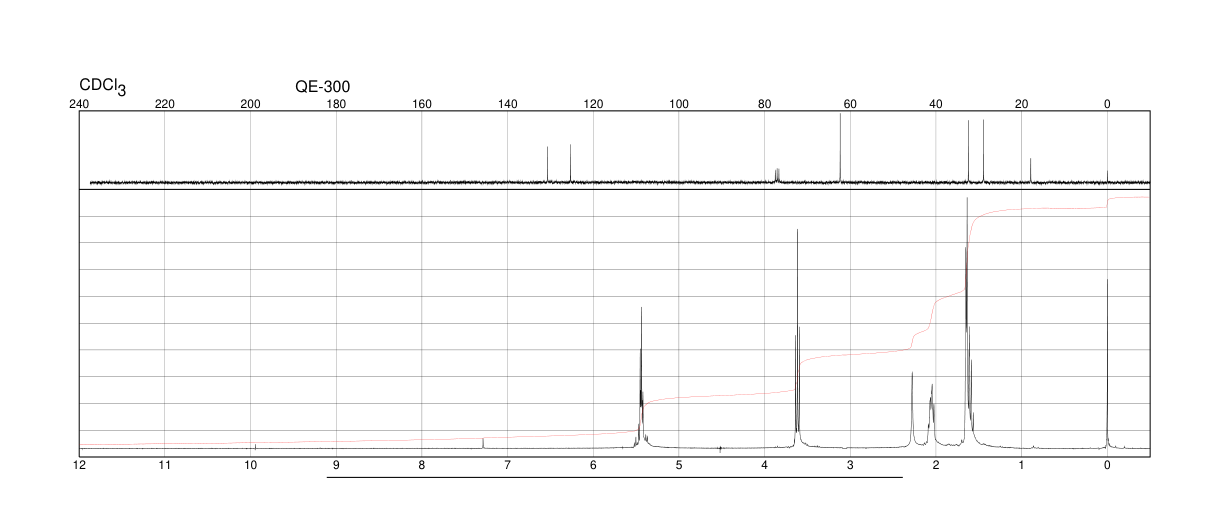Click the 4 ppm label on proton axis

tap(765, 465)
